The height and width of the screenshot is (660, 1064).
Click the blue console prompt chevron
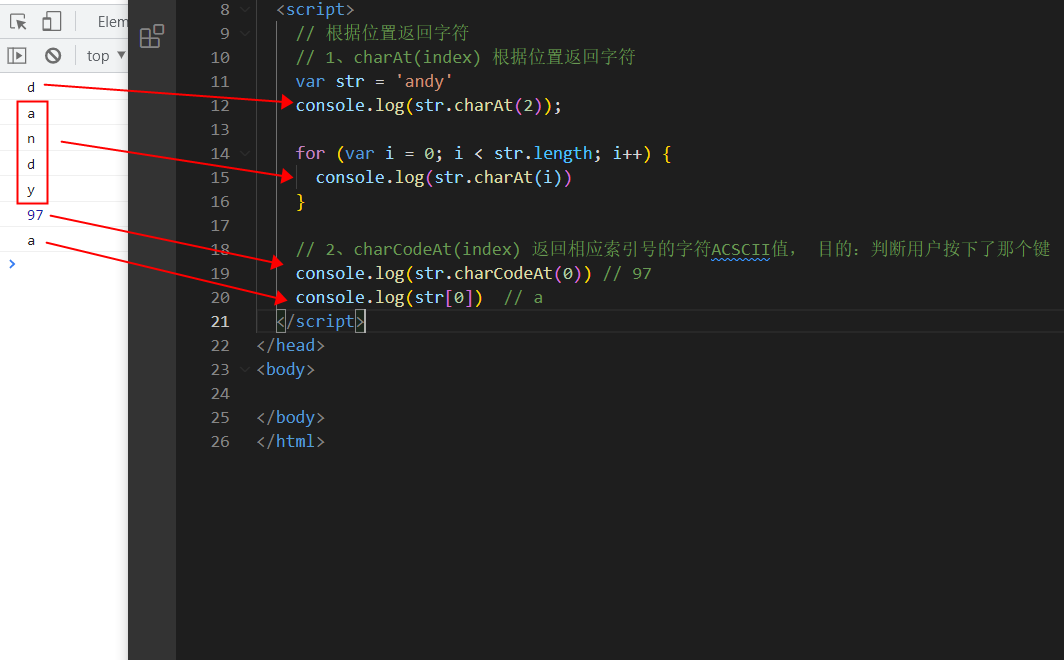[11, 264]
